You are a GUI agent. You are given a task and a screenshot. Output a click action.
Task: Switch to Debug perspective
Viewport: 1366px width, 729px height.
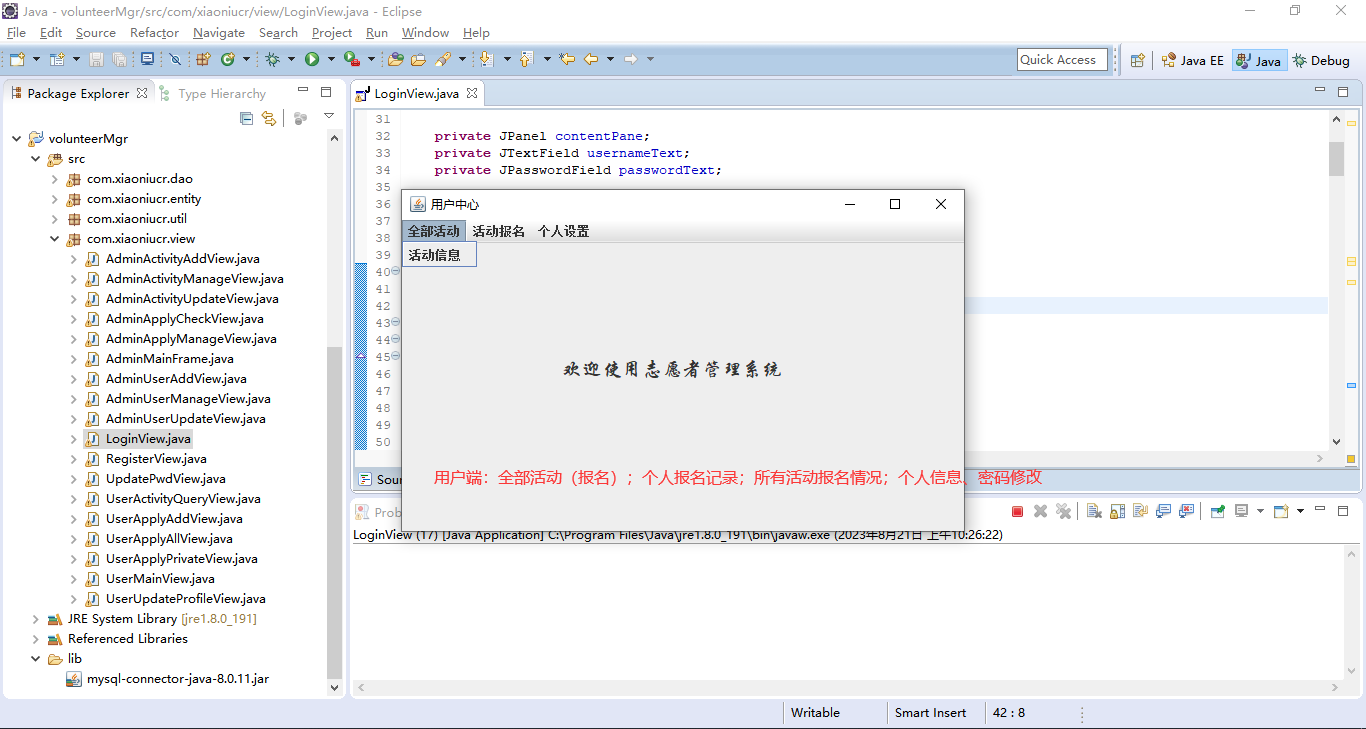click(1321, 60)
